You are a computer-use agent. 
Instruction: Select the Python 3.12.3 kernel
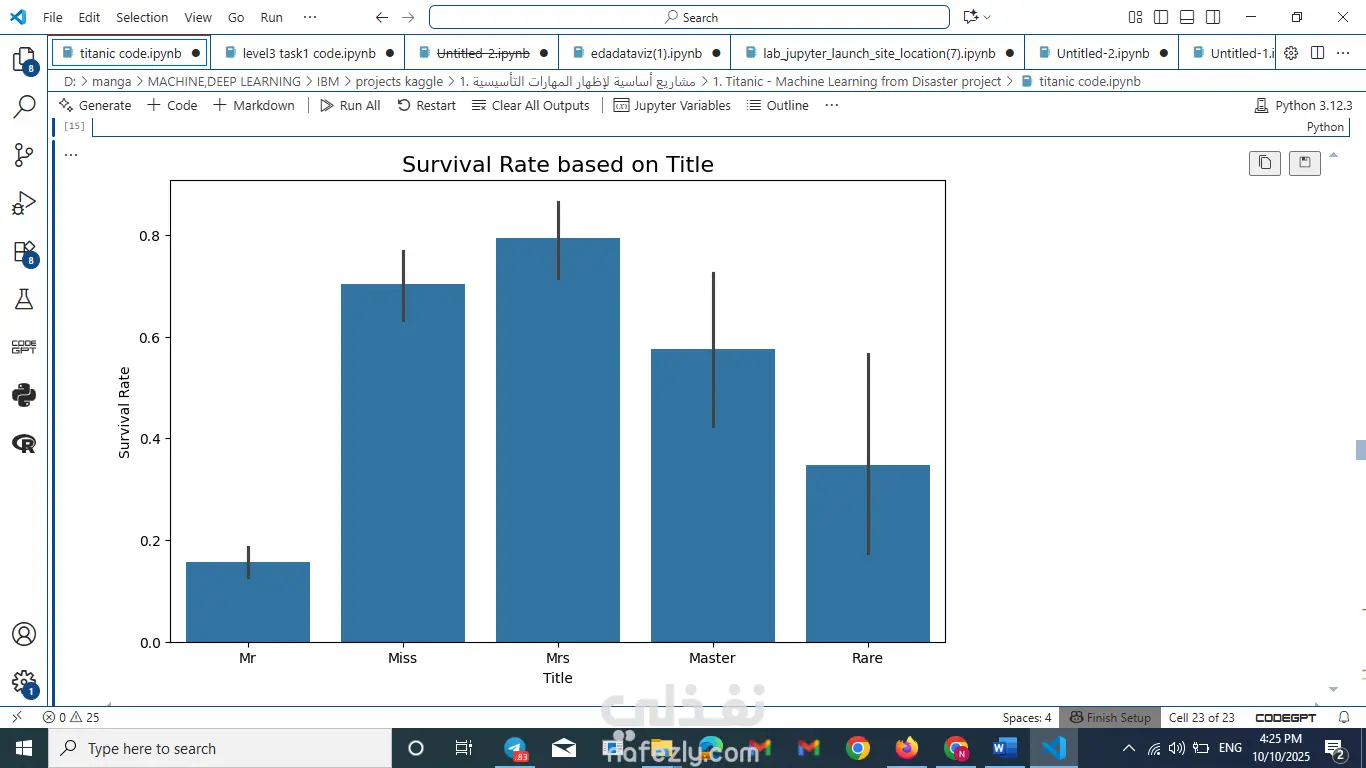1303,105
